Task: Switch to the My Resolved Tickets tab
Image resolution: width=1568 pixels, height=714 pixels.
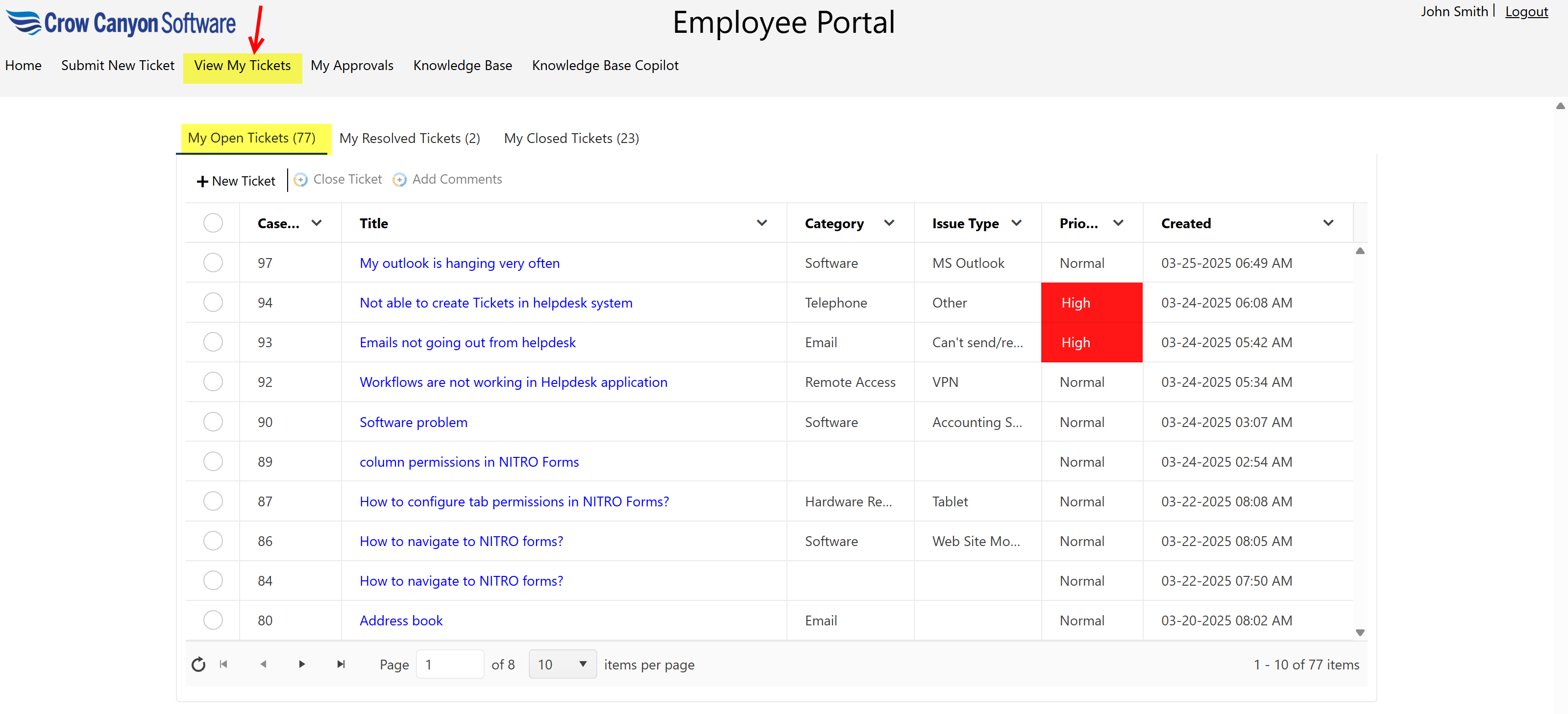Action: click(410, 138)
